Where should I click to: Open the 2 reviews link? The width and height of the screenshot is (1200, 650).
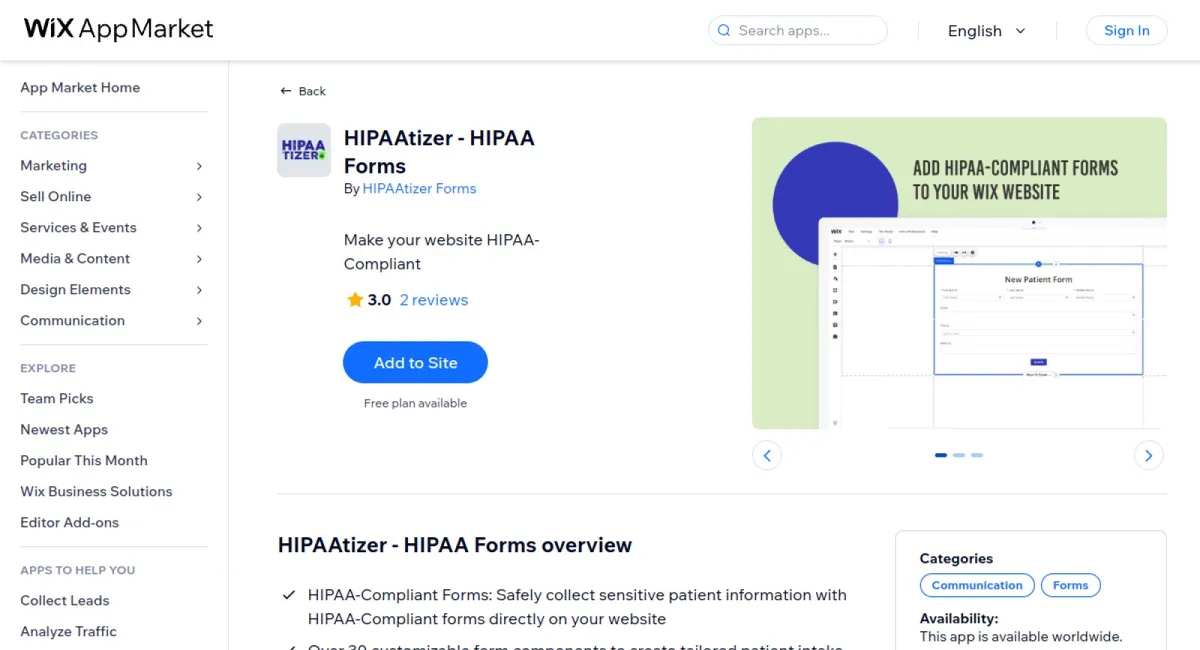(434, 300)
